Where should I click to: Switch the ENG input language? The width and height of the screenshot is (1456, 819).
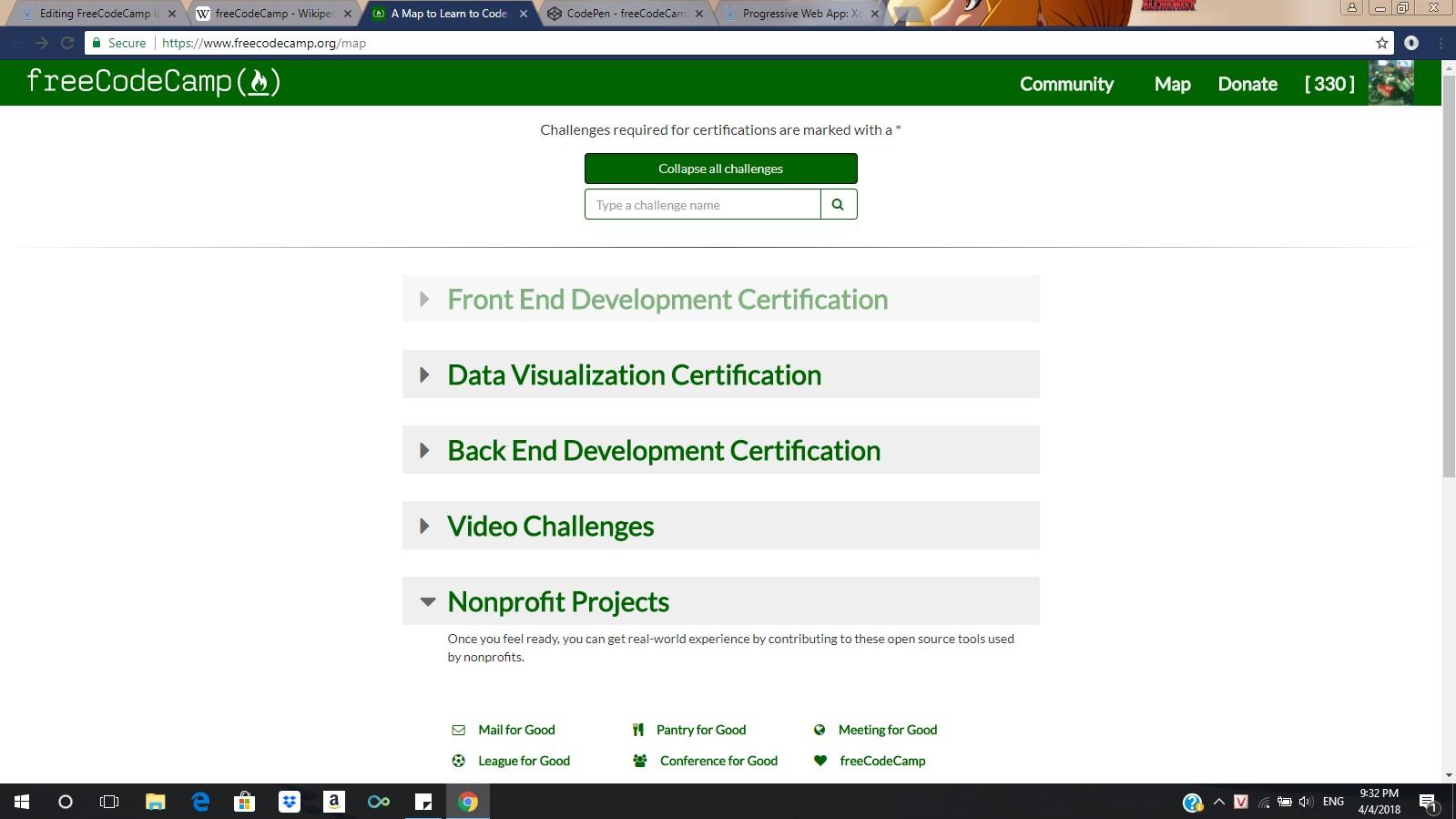(1333, 802)
